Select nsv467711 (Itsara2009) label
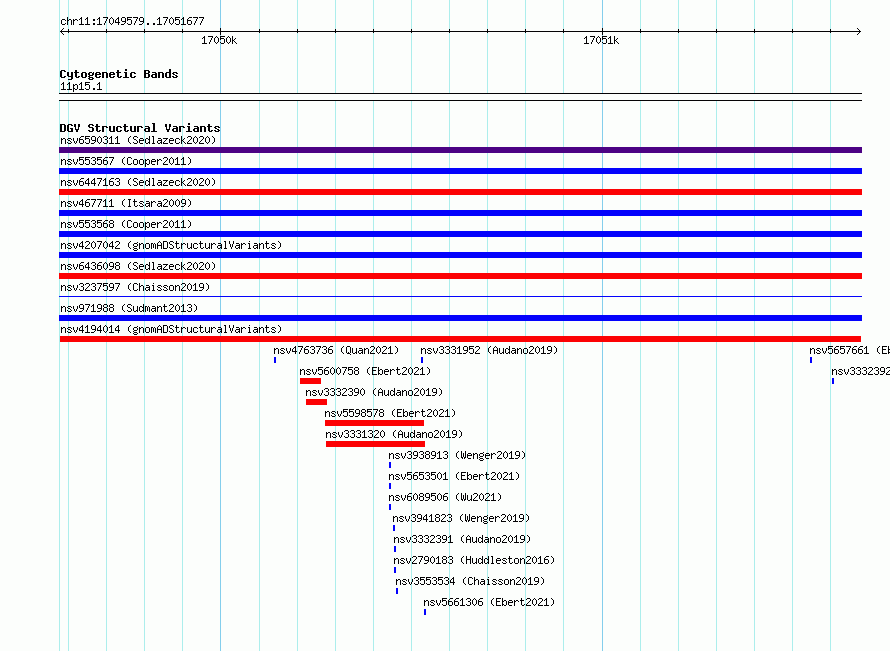This screenshot has width=890, height=651. pos(126,203)
